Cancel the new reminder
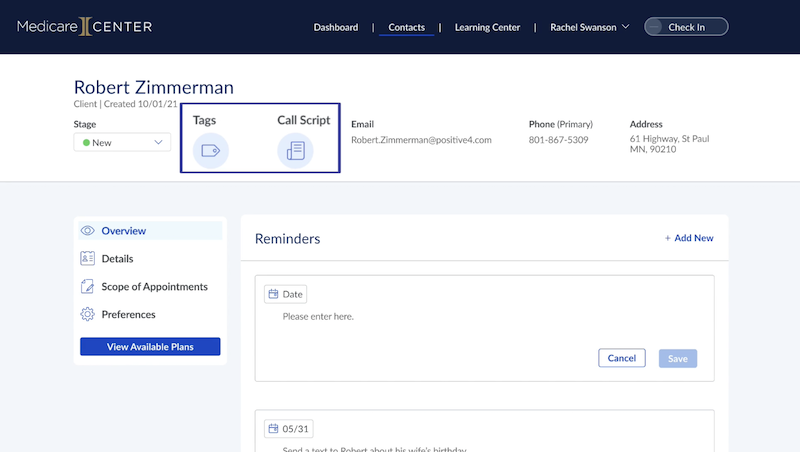 click(x=621, y=358)
